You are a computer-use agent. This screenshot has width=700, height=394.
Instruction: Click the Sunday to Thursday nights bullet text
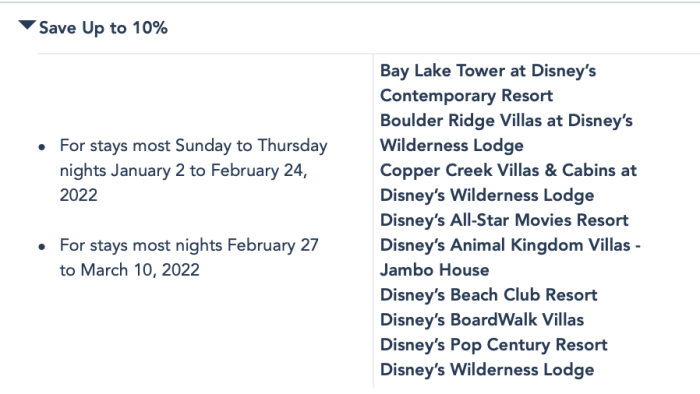193,170
